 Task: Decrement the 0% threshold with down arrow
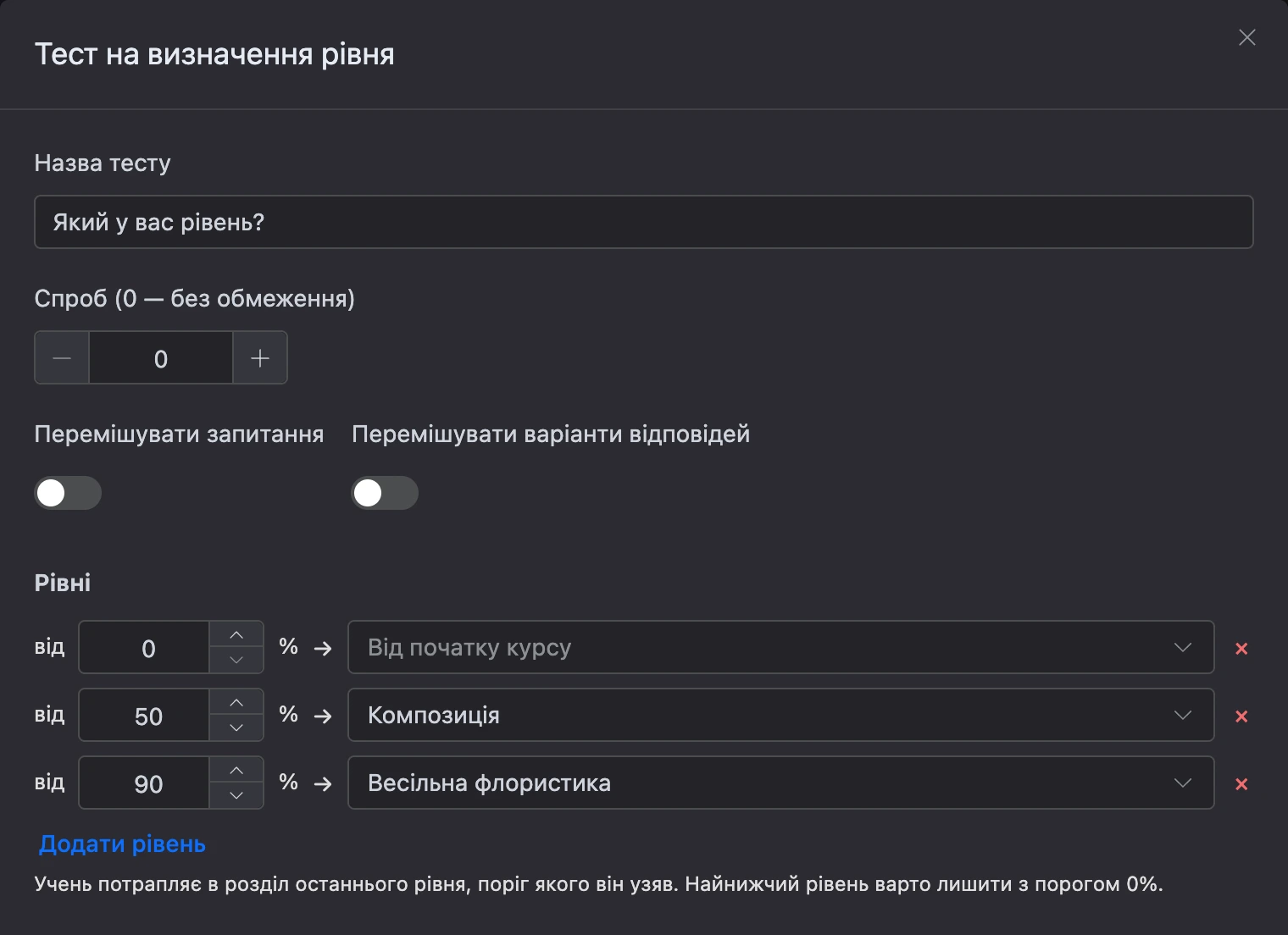236,661
